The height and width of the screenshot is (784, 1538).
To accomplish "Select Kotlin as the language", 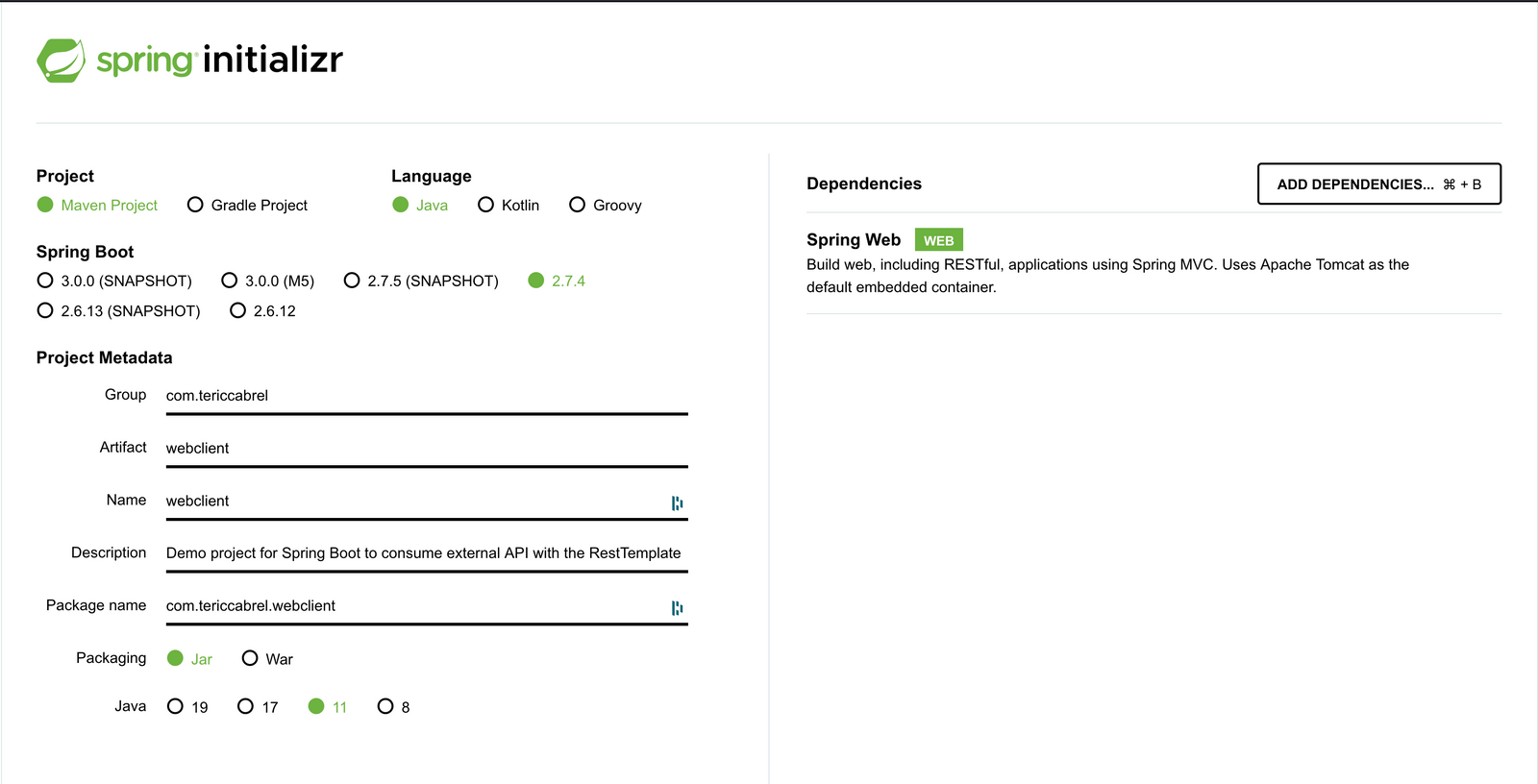I will (x=486, y=205).
